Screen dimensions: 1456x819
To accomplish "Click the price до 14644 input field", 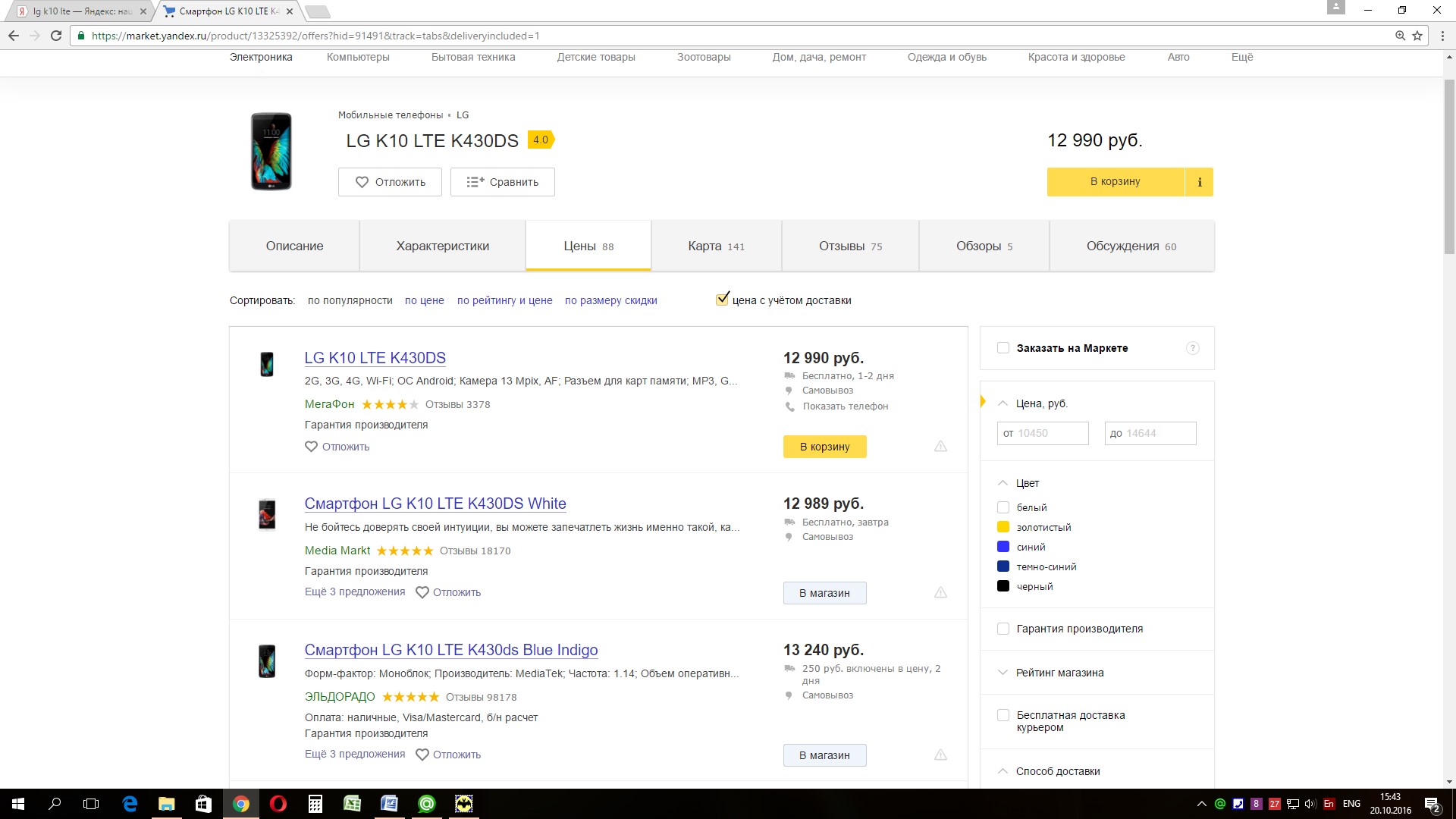I will pyautogui.click(x=1150, y=433).
